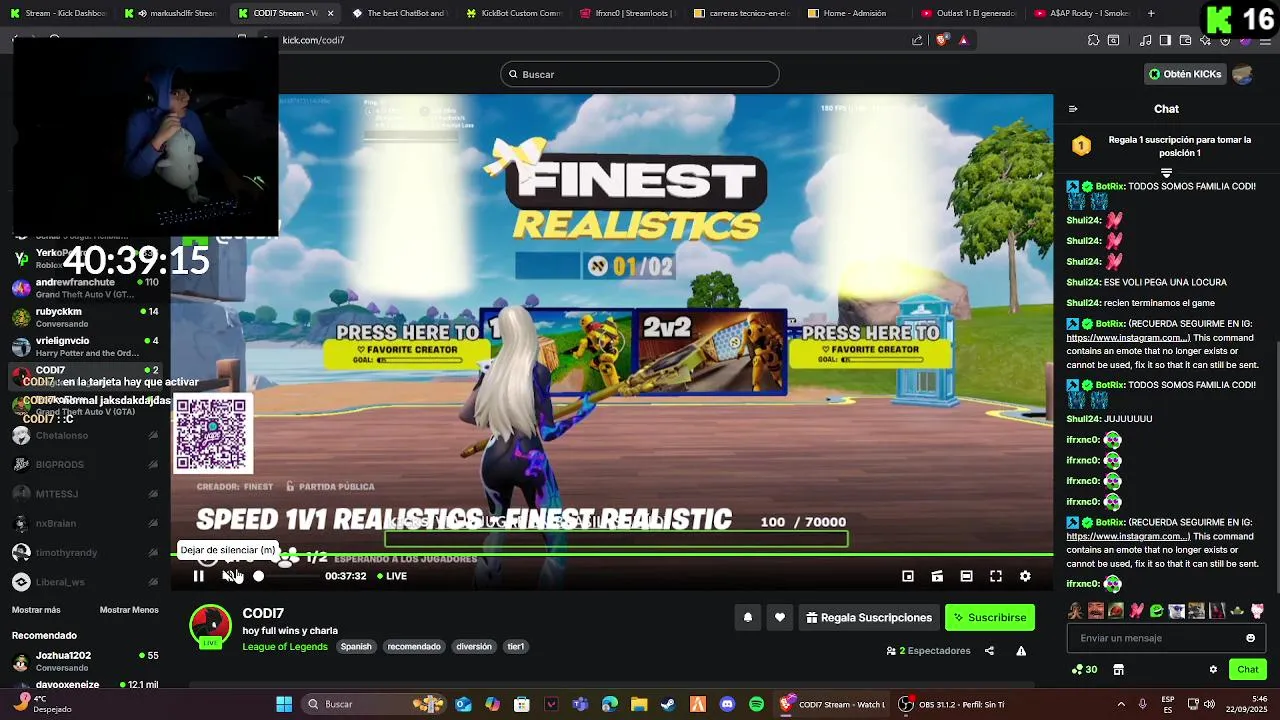Image resolution: width=1280 pixels, height=720 pixels.
Task: Focus the Kick Buscar search field
Action: click(640, 74)
